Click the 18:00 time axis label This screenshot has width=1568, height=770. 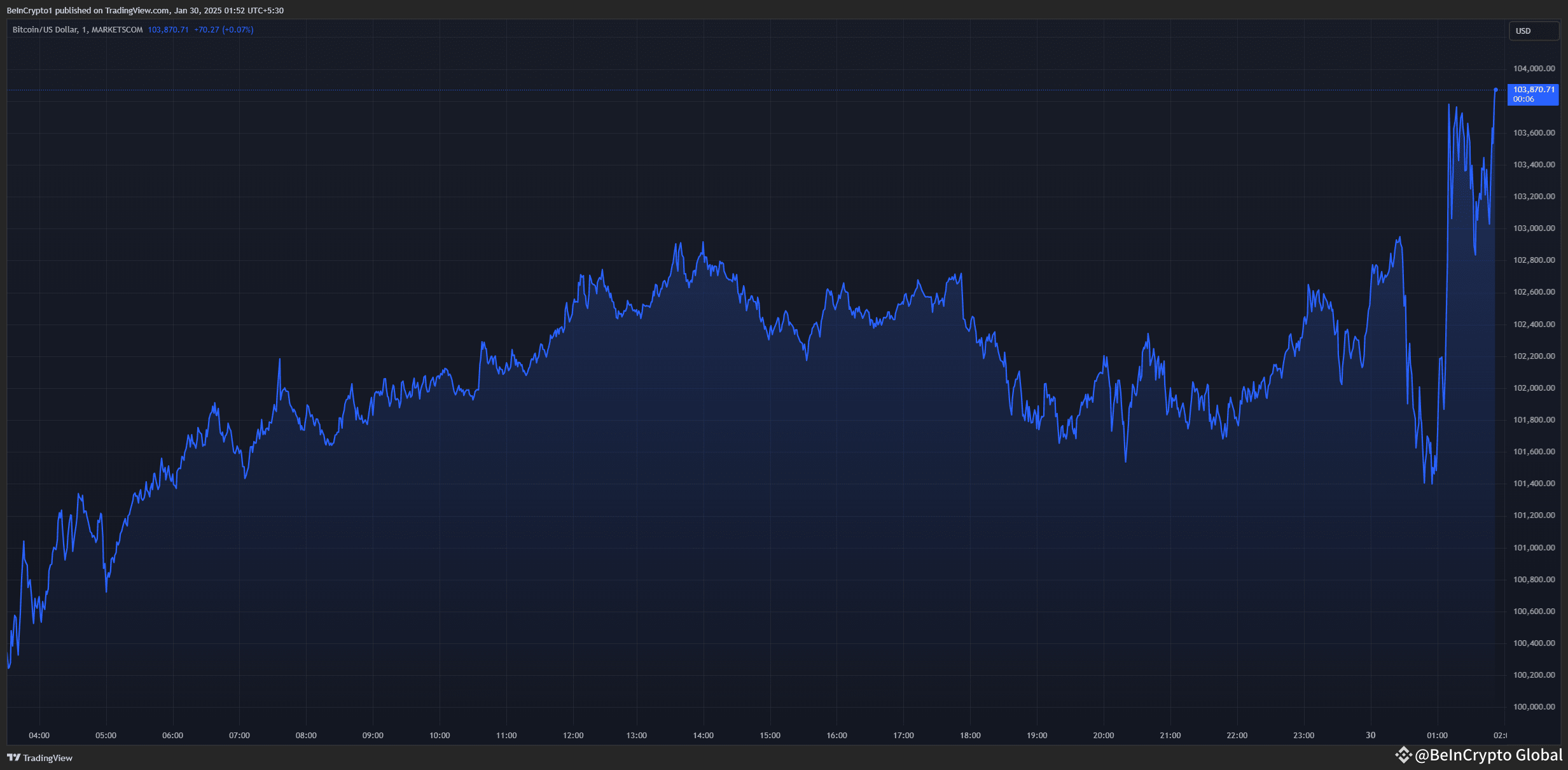[970, 735]
